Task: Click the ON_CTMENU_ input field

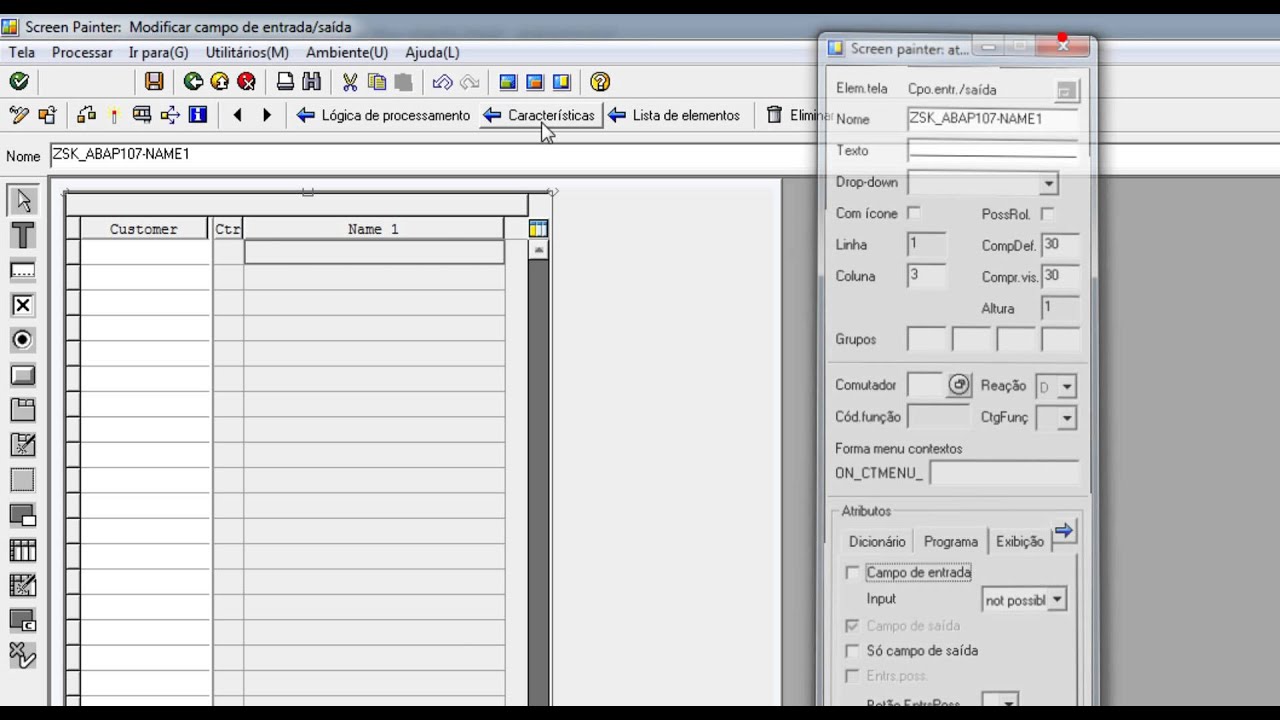Action: coord(1005,472)
